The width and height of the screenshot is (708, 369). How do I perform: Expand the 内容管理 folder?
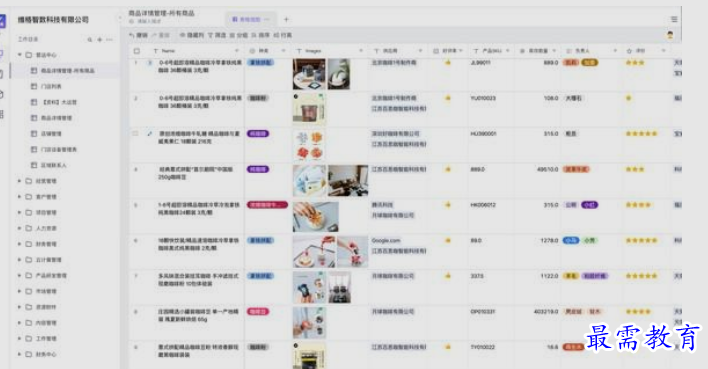pyautogui.click(x=19, y=323)
